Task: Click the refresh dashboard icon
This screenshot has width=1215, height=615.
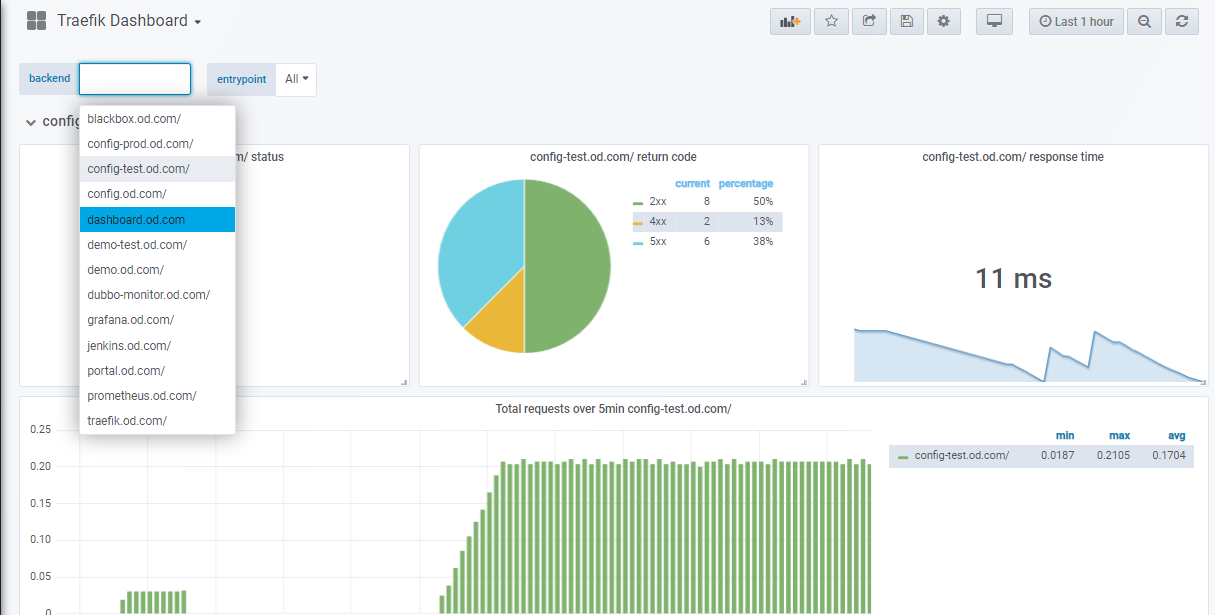Action: click(x=1182, y=21)
